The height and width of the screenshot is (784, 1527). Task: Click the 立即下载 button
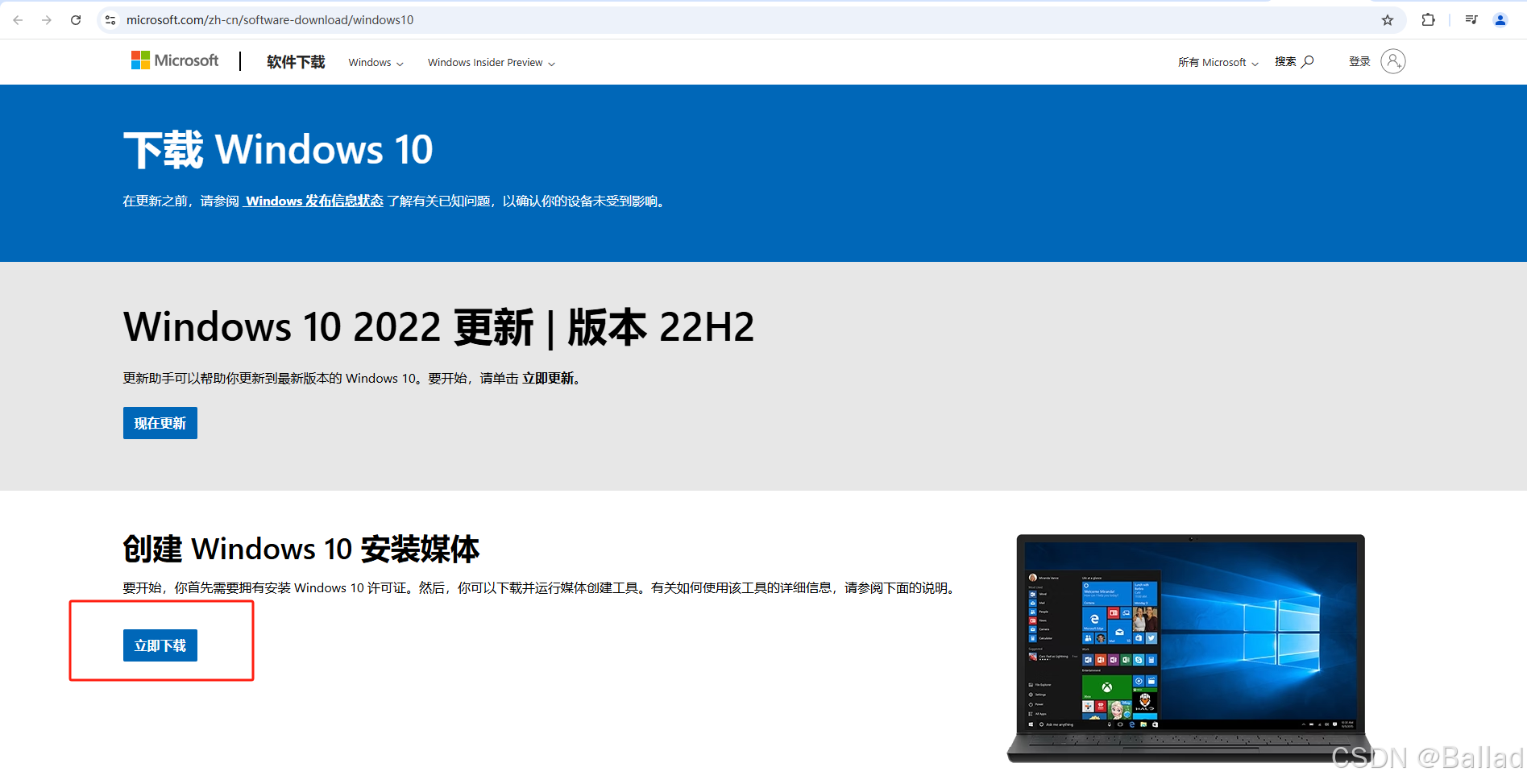[x=160, y=645]
